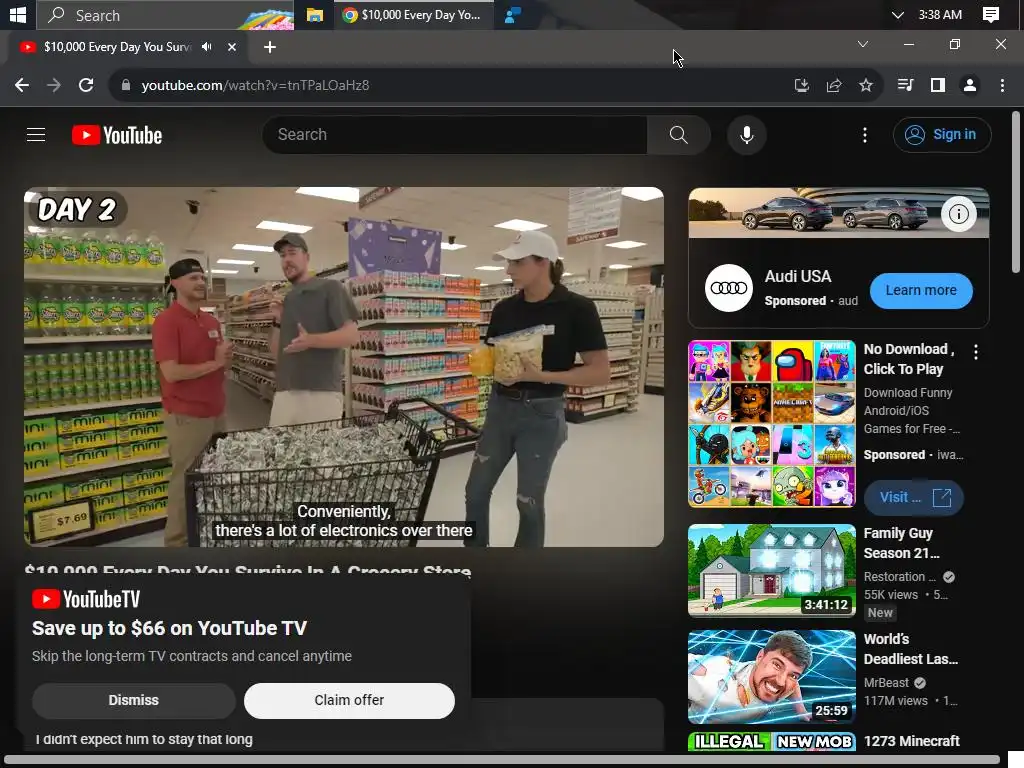Open the 3:38 AM clock
This screenshot has width=1024, height=768.
click(940, 15)
